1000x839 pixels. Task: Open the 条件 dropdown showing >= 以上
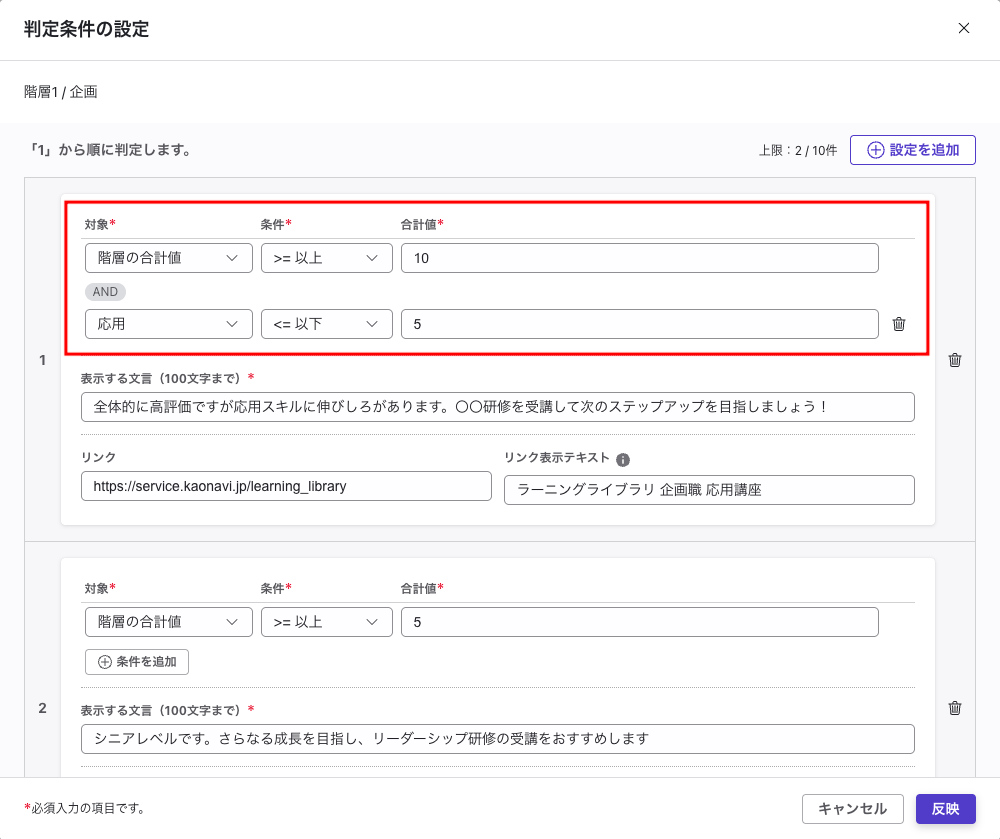327,257
